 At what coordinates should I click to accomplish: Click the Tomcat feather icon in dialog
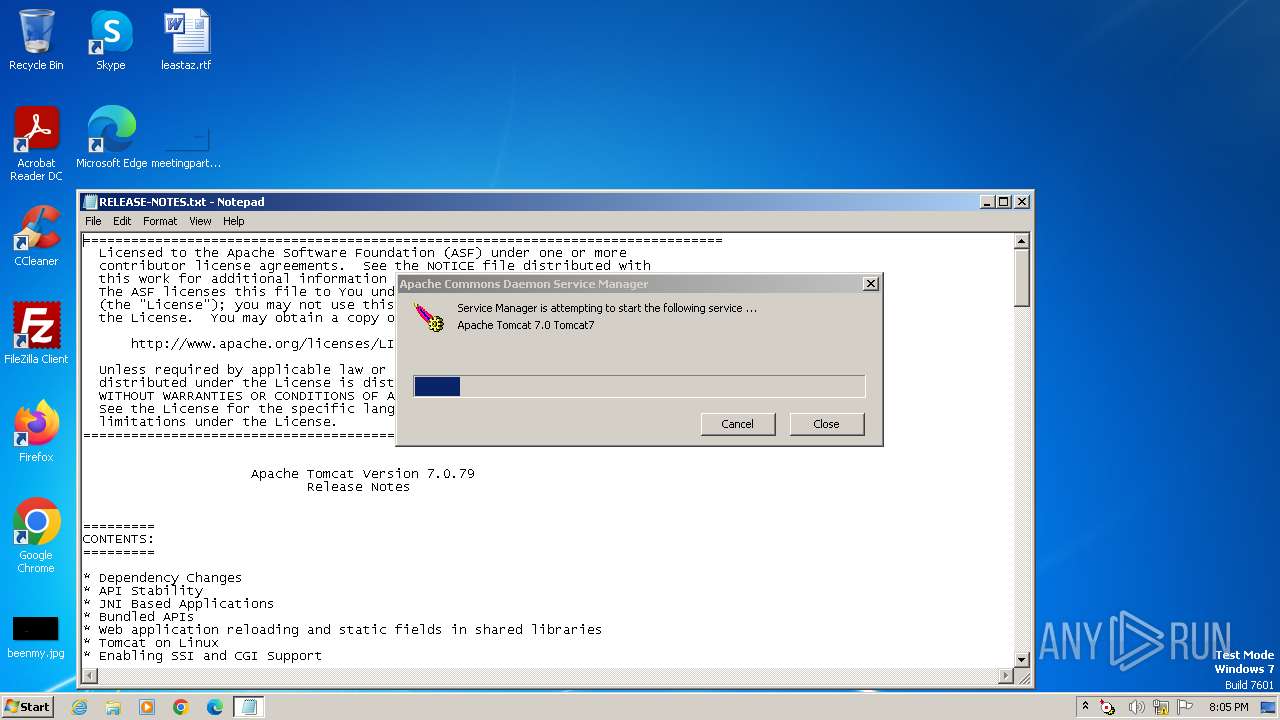(430, 317)
